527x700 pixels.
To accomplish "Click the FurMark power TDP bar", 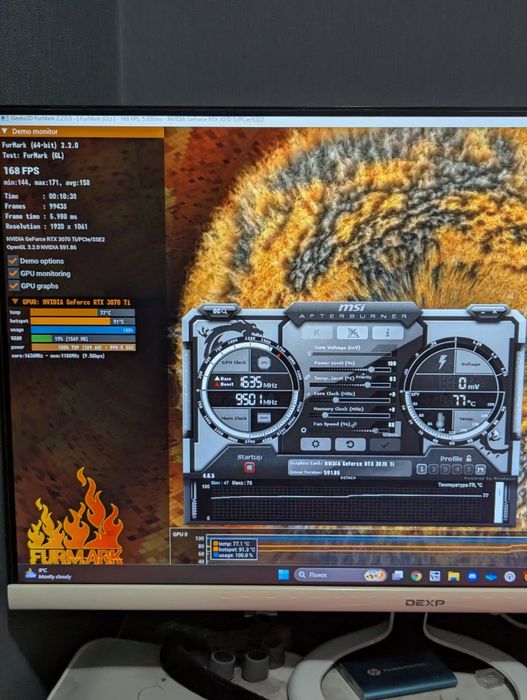I will coord(83,347).
